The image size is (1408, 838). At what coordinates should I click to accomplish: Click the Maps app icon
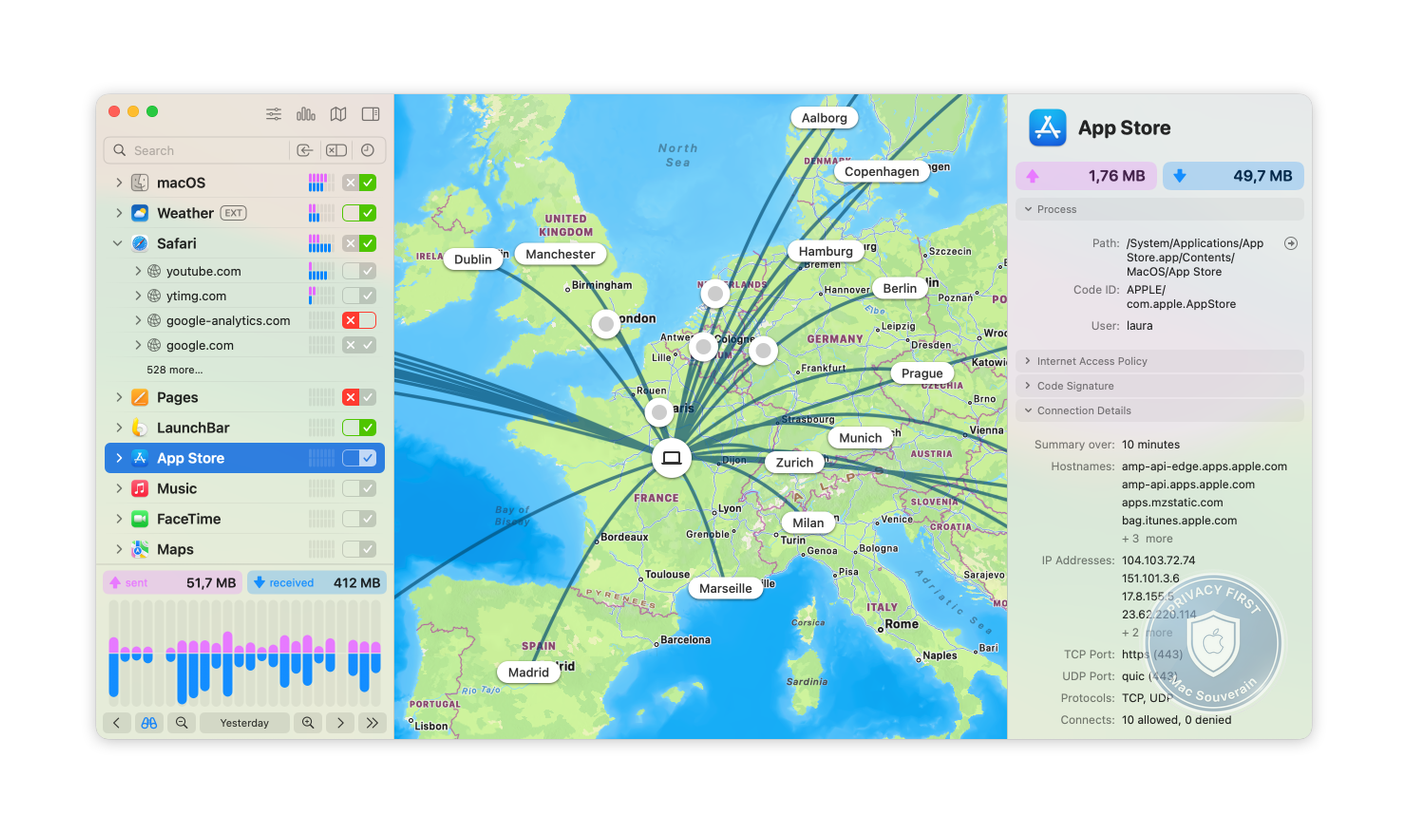(140, 549)
